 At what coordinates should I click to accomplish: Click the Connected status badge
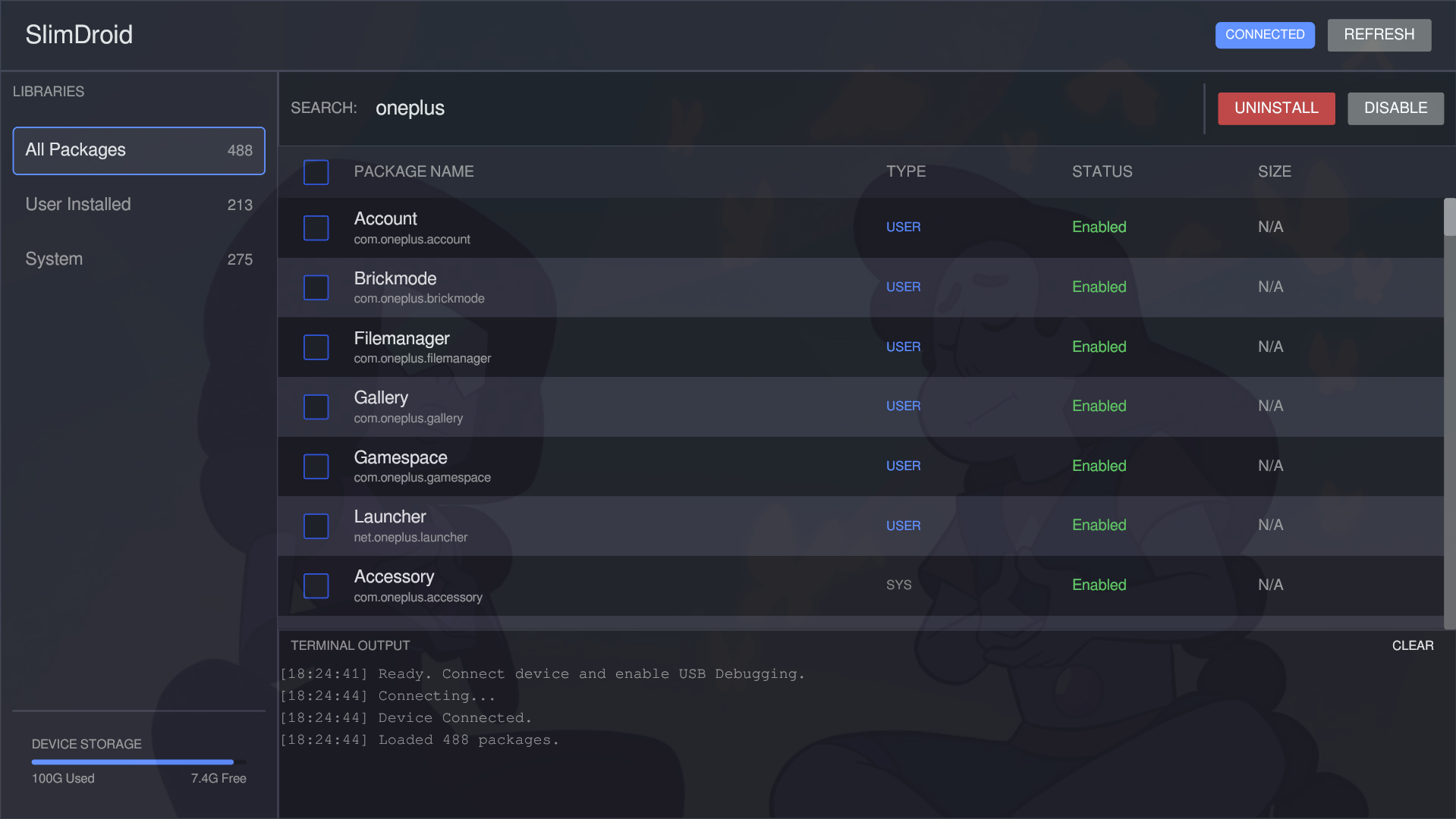tap(1264, 35)
